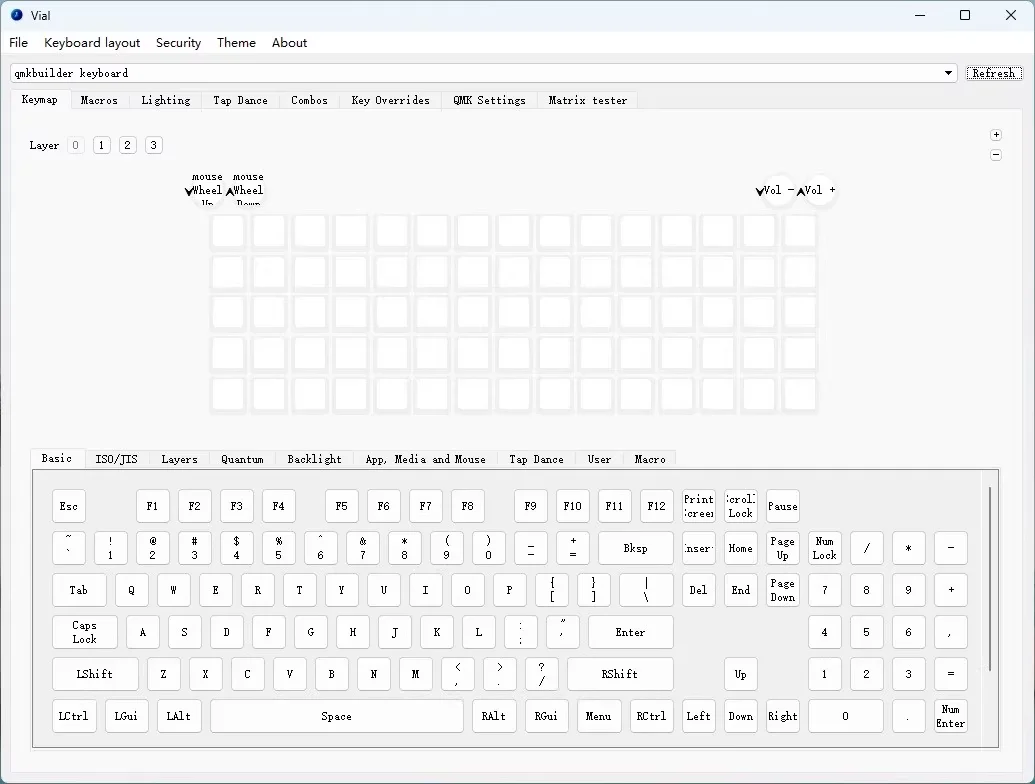Screen dimensions: 1035x784
Task: Select the Vol - encoder key
Action: point(777,190)
